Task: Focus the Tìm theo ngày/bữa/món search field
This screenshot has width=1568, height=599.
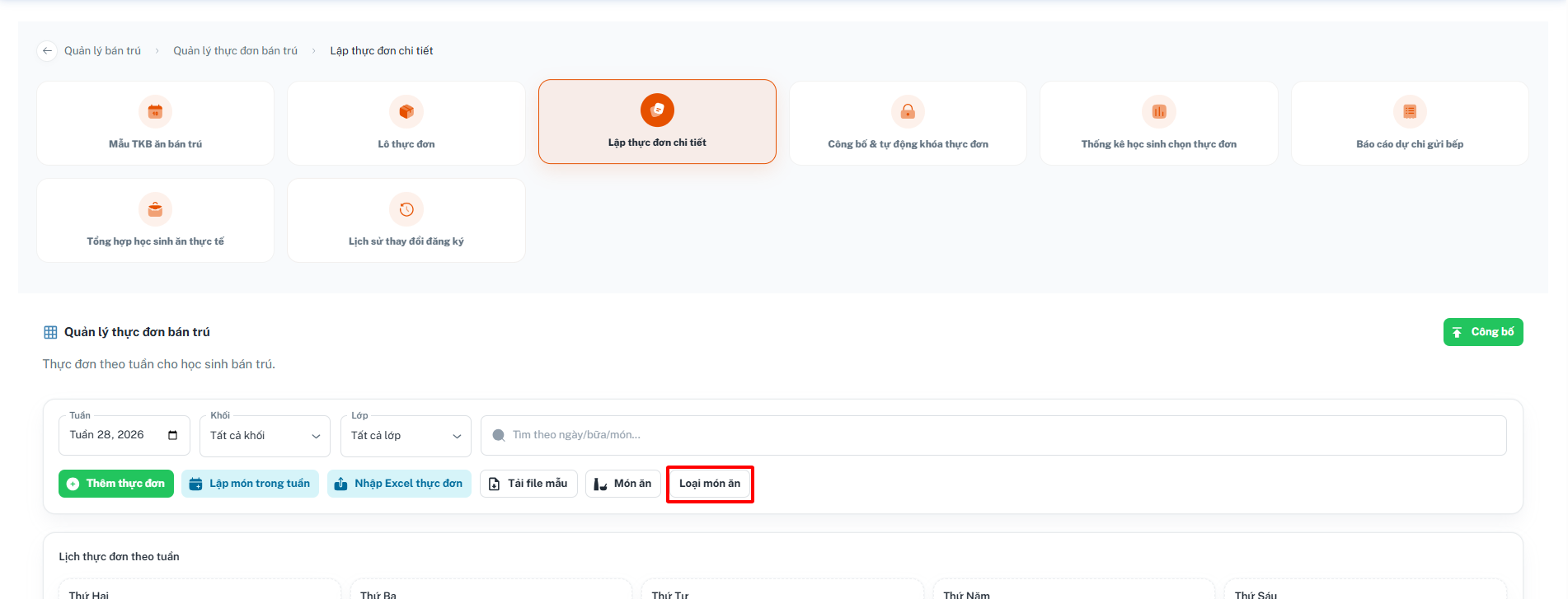Action: pos(993,435)
